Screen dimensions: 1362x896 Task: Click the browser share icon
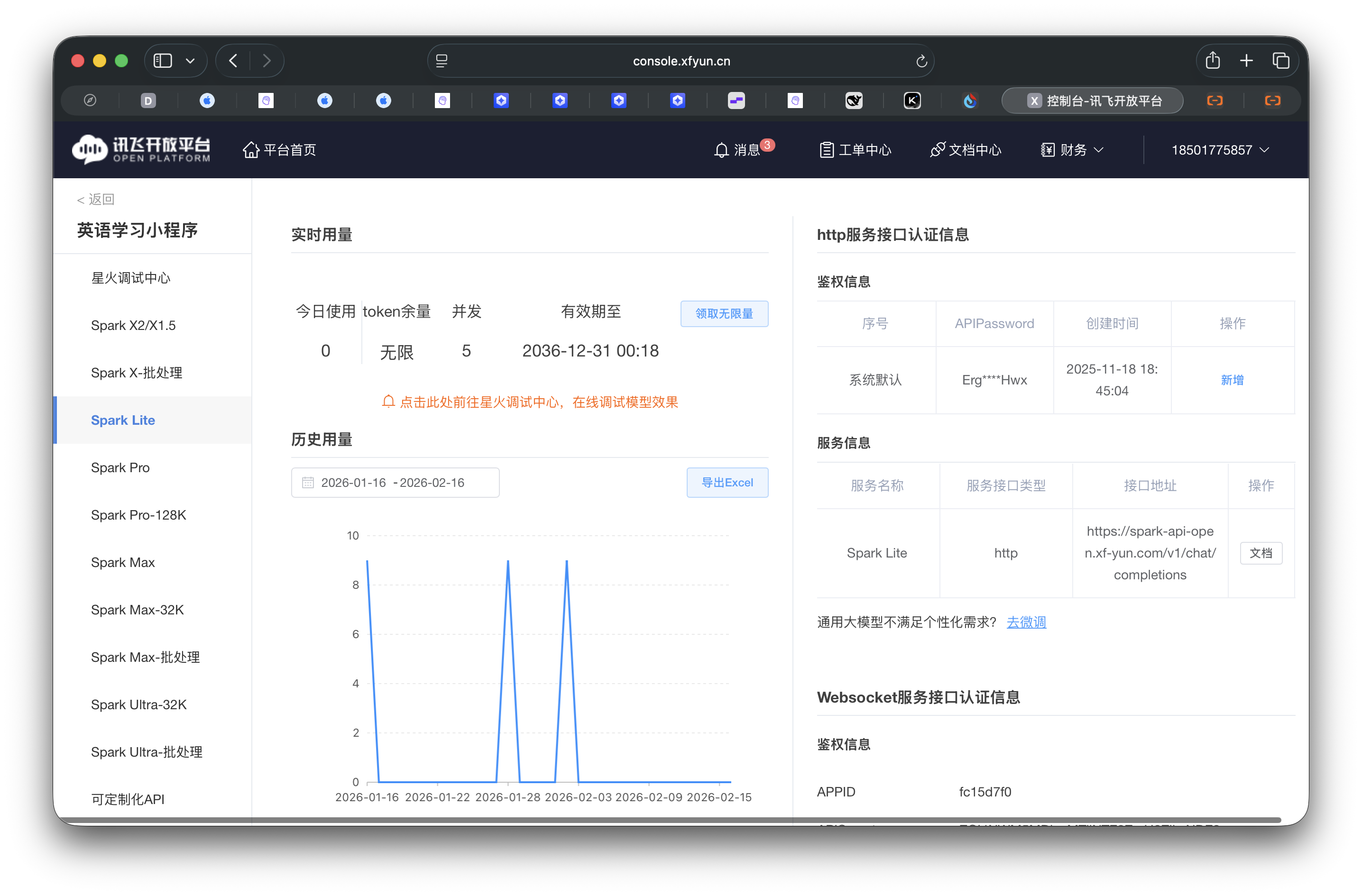[1213, 60]
